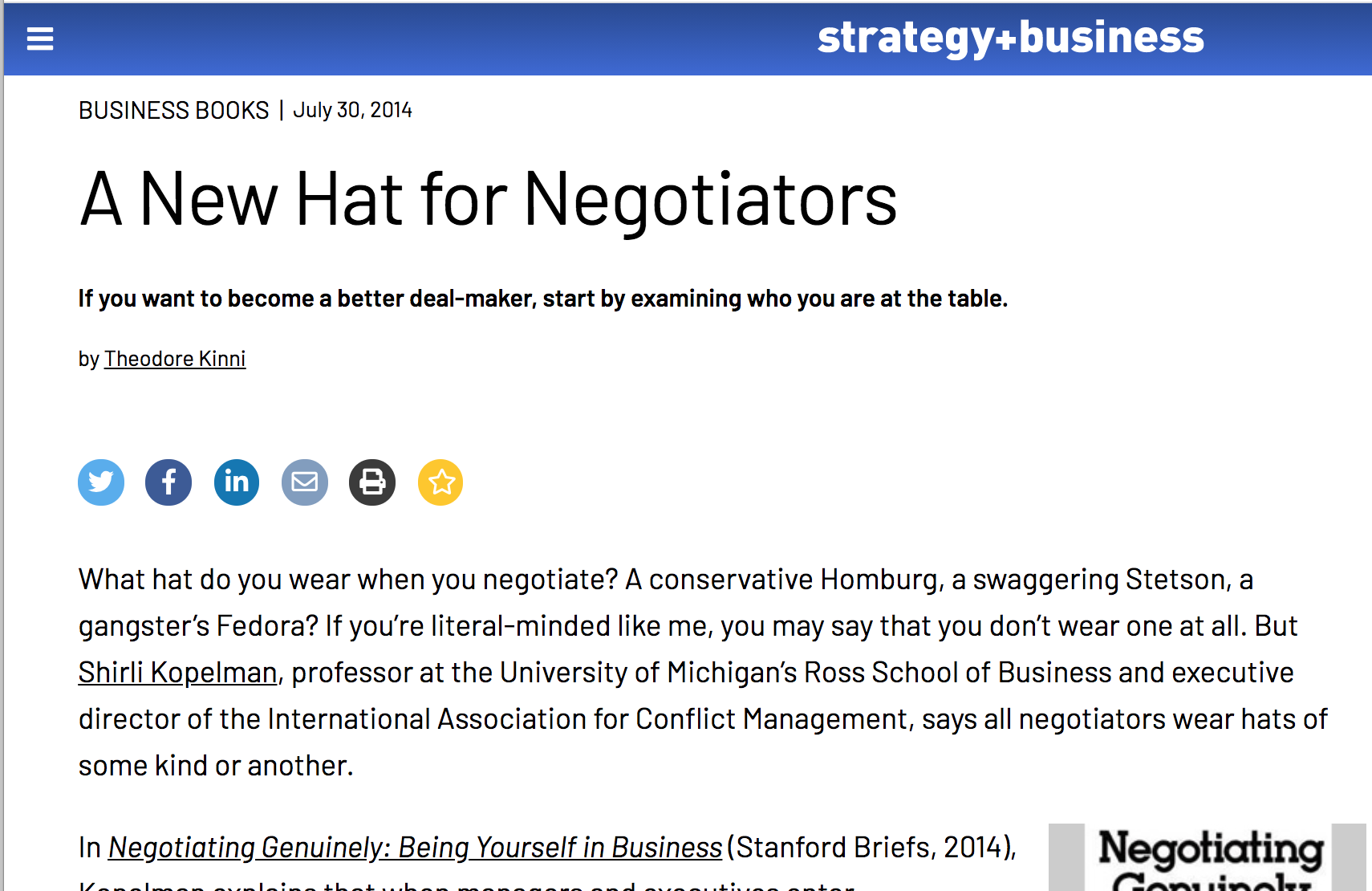
Task: Save the article with the star icon
Action: (440, 482)
